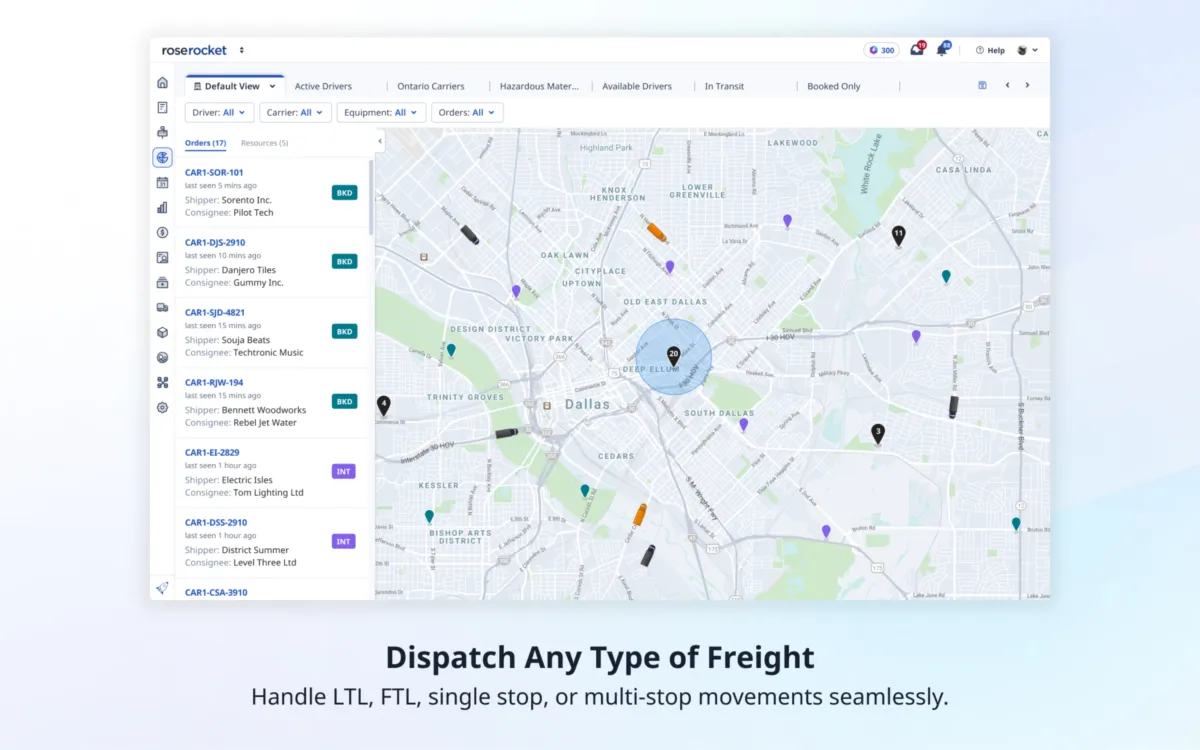Open order CAR1-CSA-3910
This screenshot has width=1200, height=750.
point(215,592)
